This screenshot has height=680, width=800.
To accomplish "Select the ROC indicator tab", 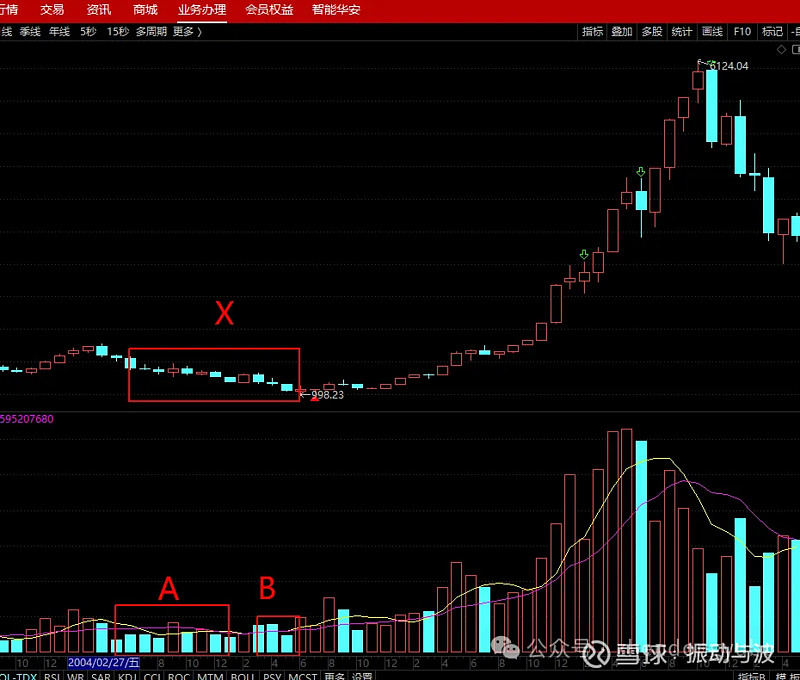I will 179,676.
